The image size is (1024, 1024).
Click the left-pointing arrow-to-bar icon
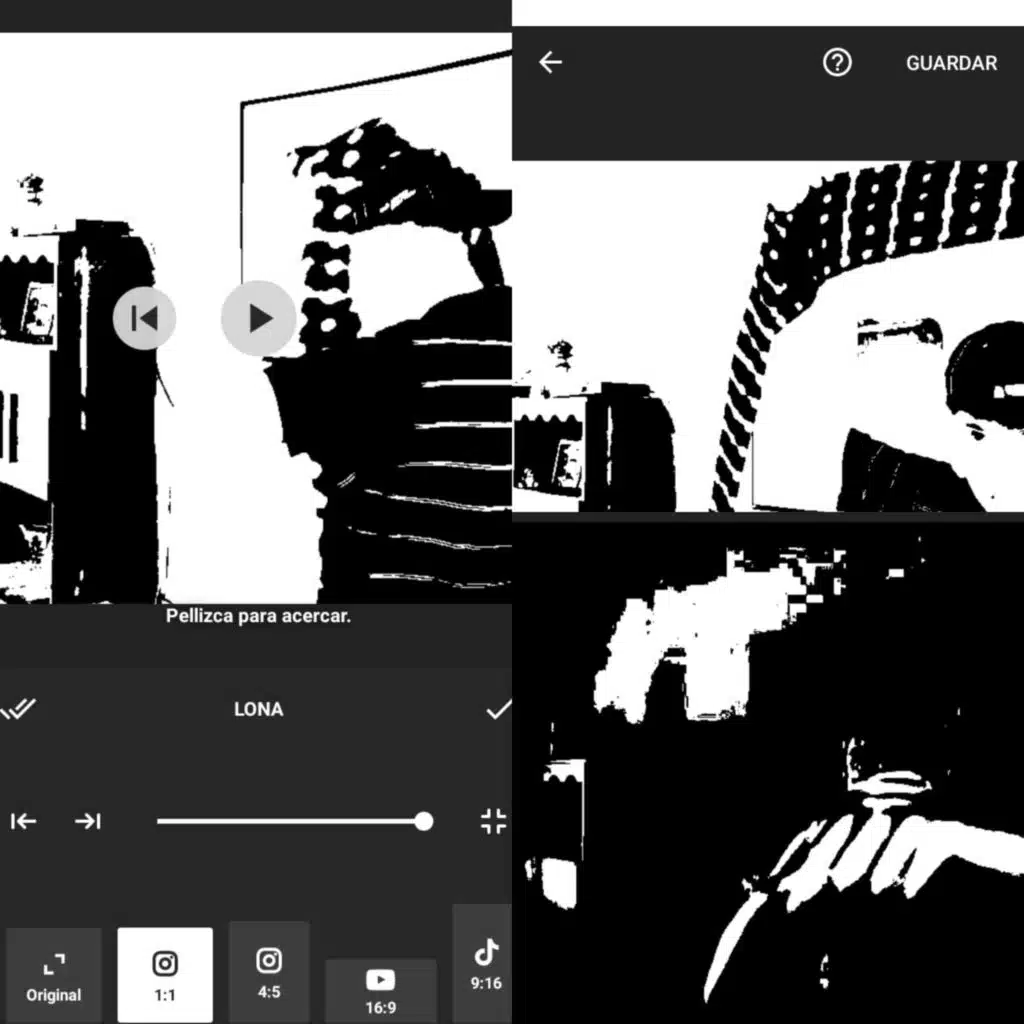pyautogui.click(x=24, y=821)
